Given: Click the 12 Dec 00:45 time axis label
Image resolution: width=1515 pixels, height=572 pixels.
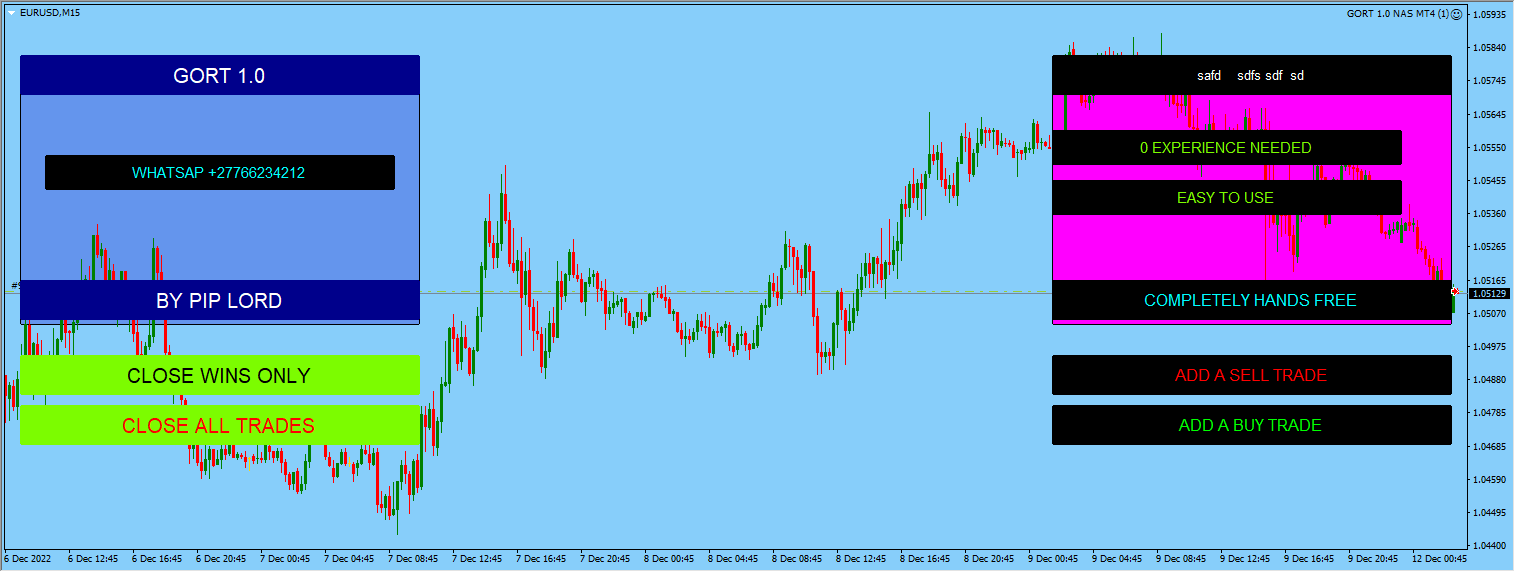Looking at the screenshot, I should pos(1438,558).
